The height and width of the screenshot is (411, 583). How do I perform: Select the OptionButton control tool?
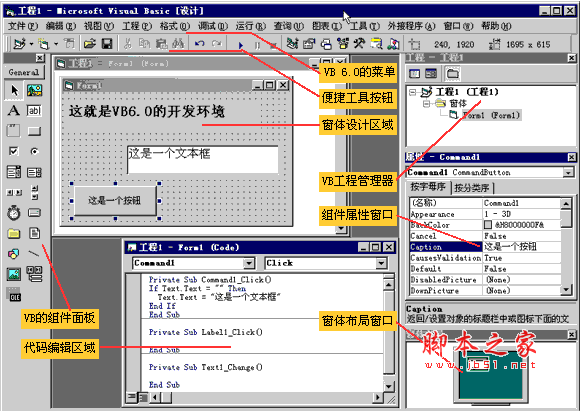(x=34, y=151)
